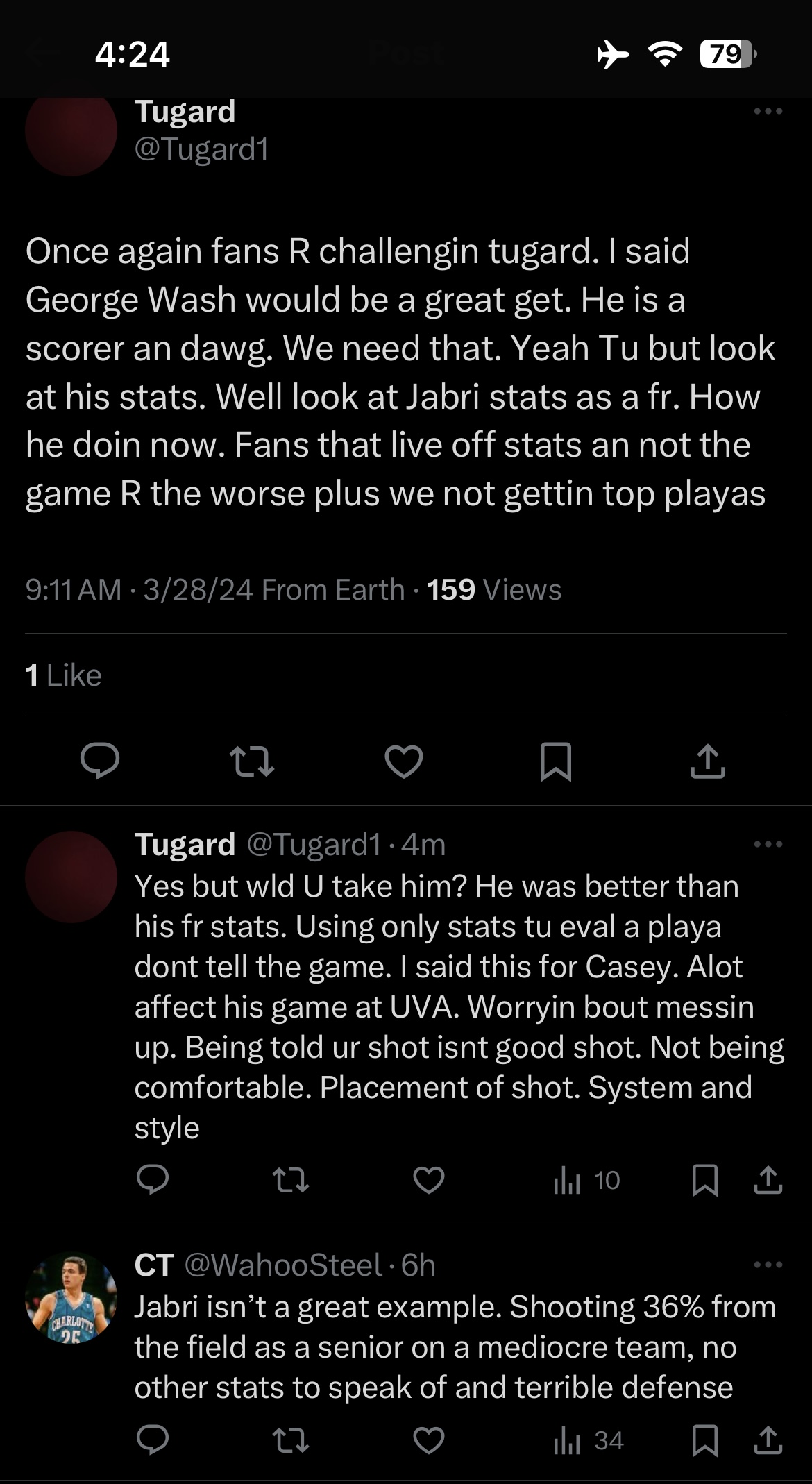Bookmark the main Tugard post
The width and height of the screenshot is (812, 1484).
(556, 761)
